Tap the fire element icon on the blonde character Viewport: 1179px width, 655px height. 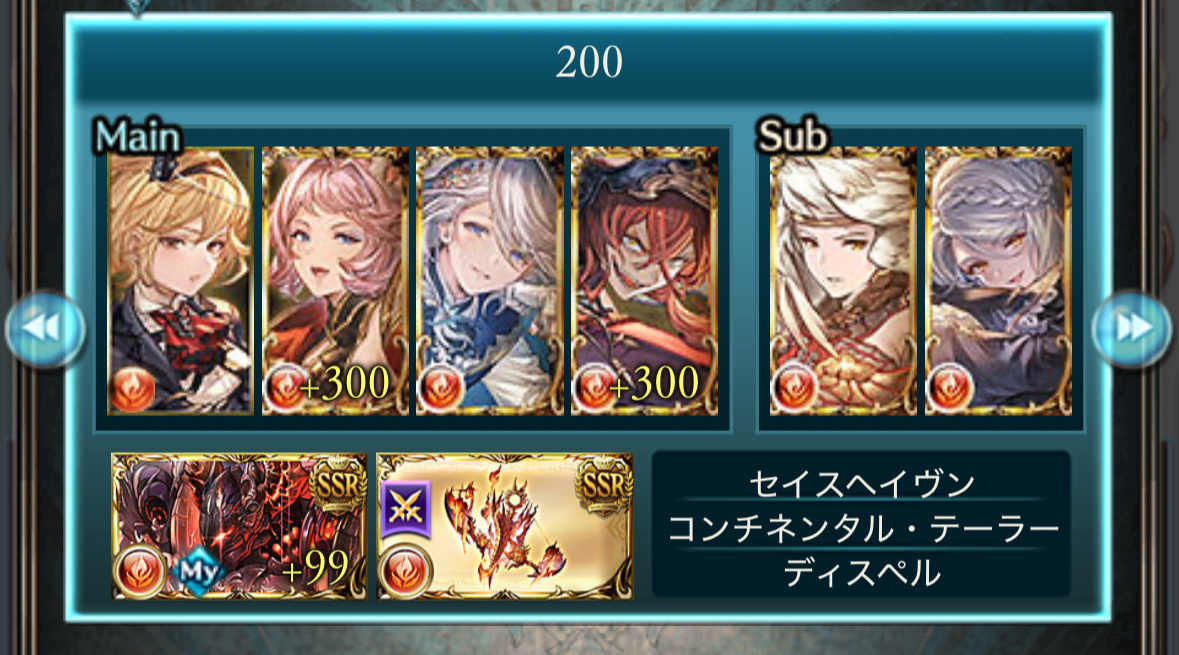[132, 389]
